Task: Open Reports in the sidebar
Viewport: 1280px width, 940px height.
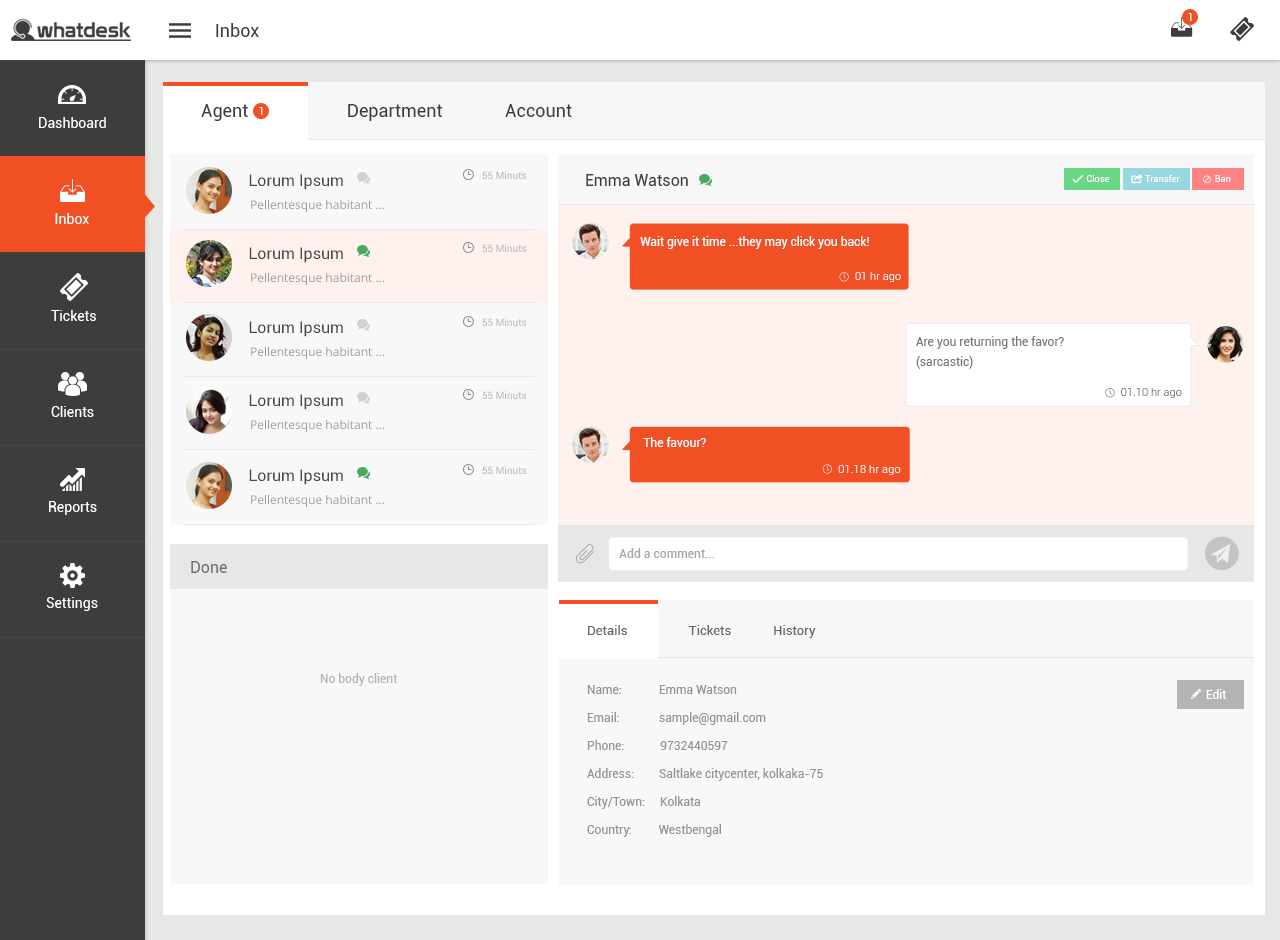Action: [x=72, y=492]
